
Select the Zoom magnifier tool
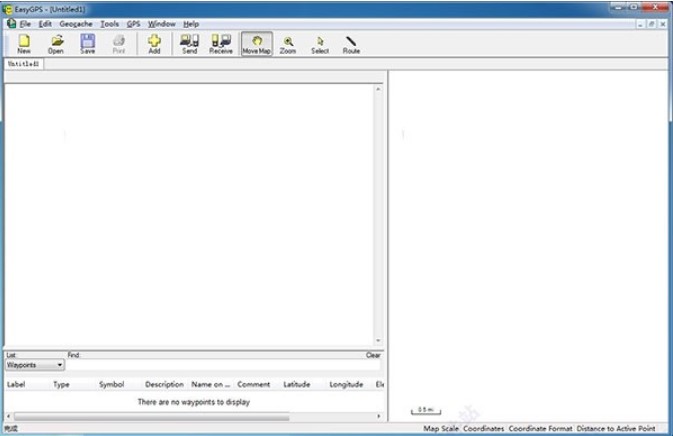[x=288, y=44]
